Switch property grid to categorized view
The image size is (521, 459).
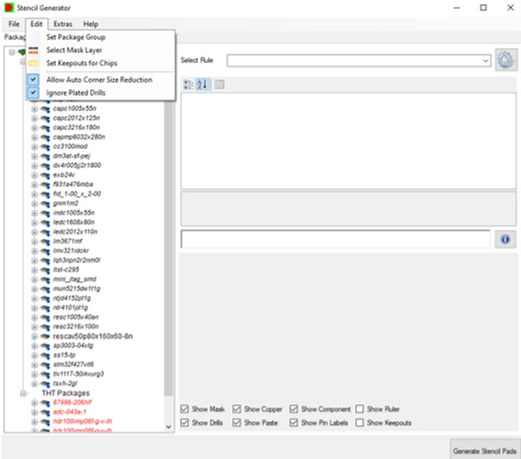(x=188, y=85)
